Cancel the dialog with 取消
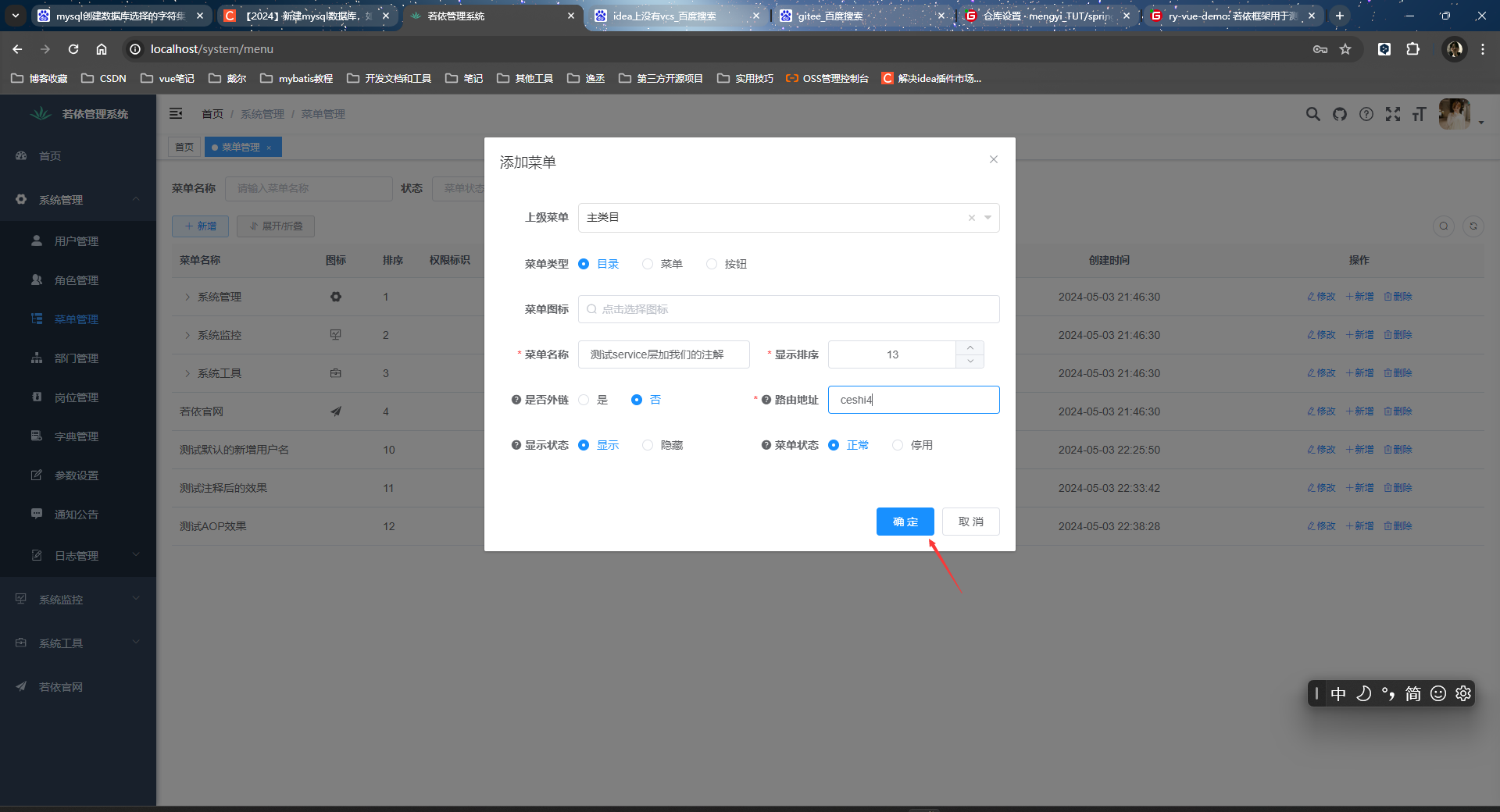Screen dimensions: 1500x812 (x=971, y=522)
